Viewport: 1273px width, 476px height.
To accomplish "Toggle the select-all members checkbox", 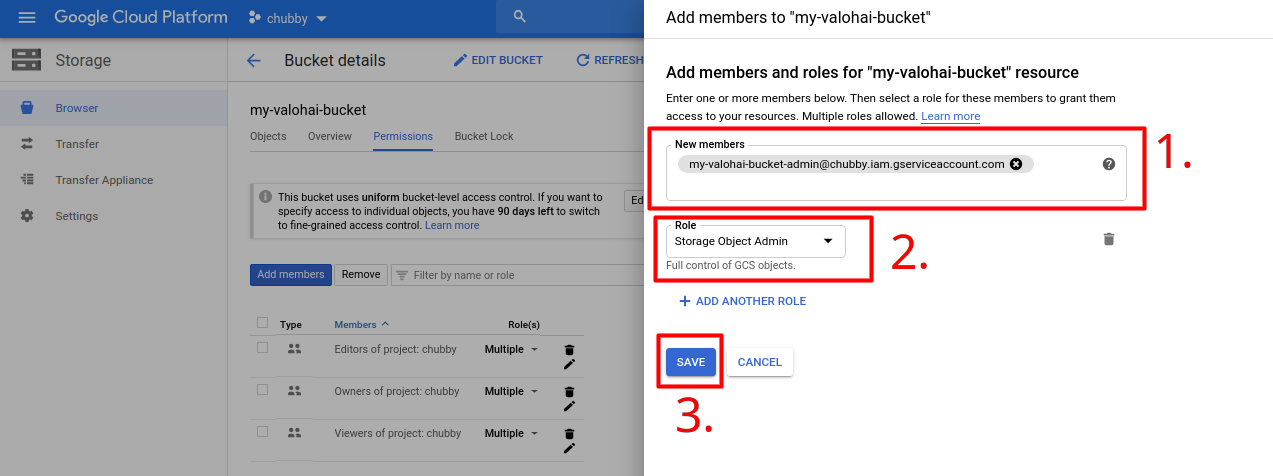I will coord(263,323).
